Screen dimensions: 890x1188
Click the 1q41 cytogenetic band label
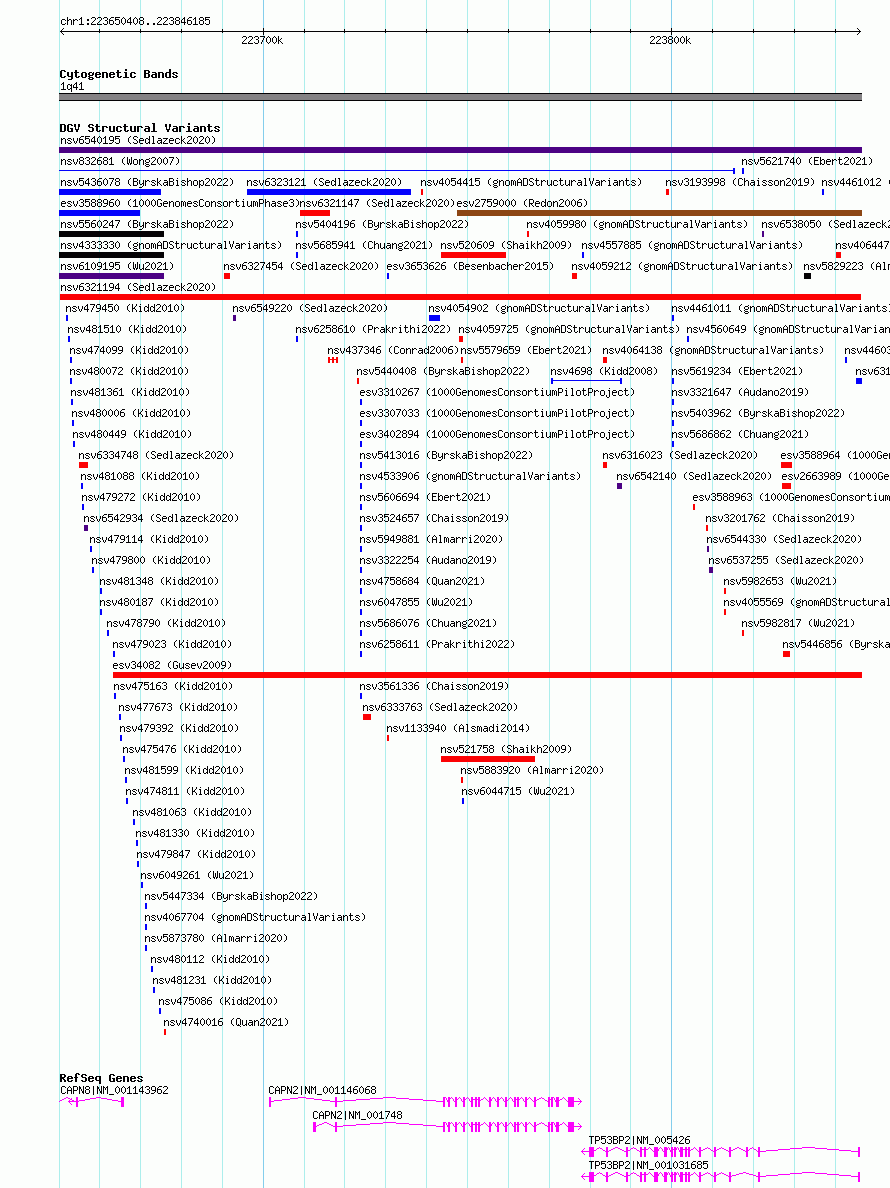72,87
